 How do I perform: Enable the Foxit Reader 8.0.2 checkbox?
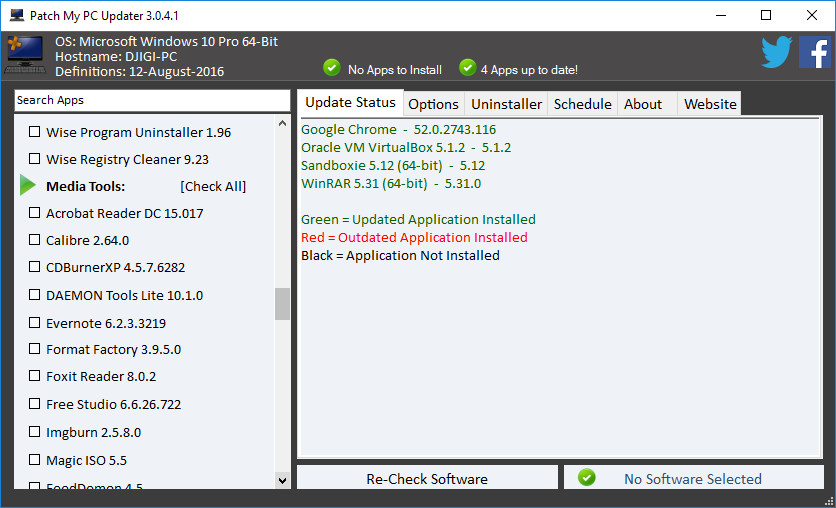click(x=35, y=376)
